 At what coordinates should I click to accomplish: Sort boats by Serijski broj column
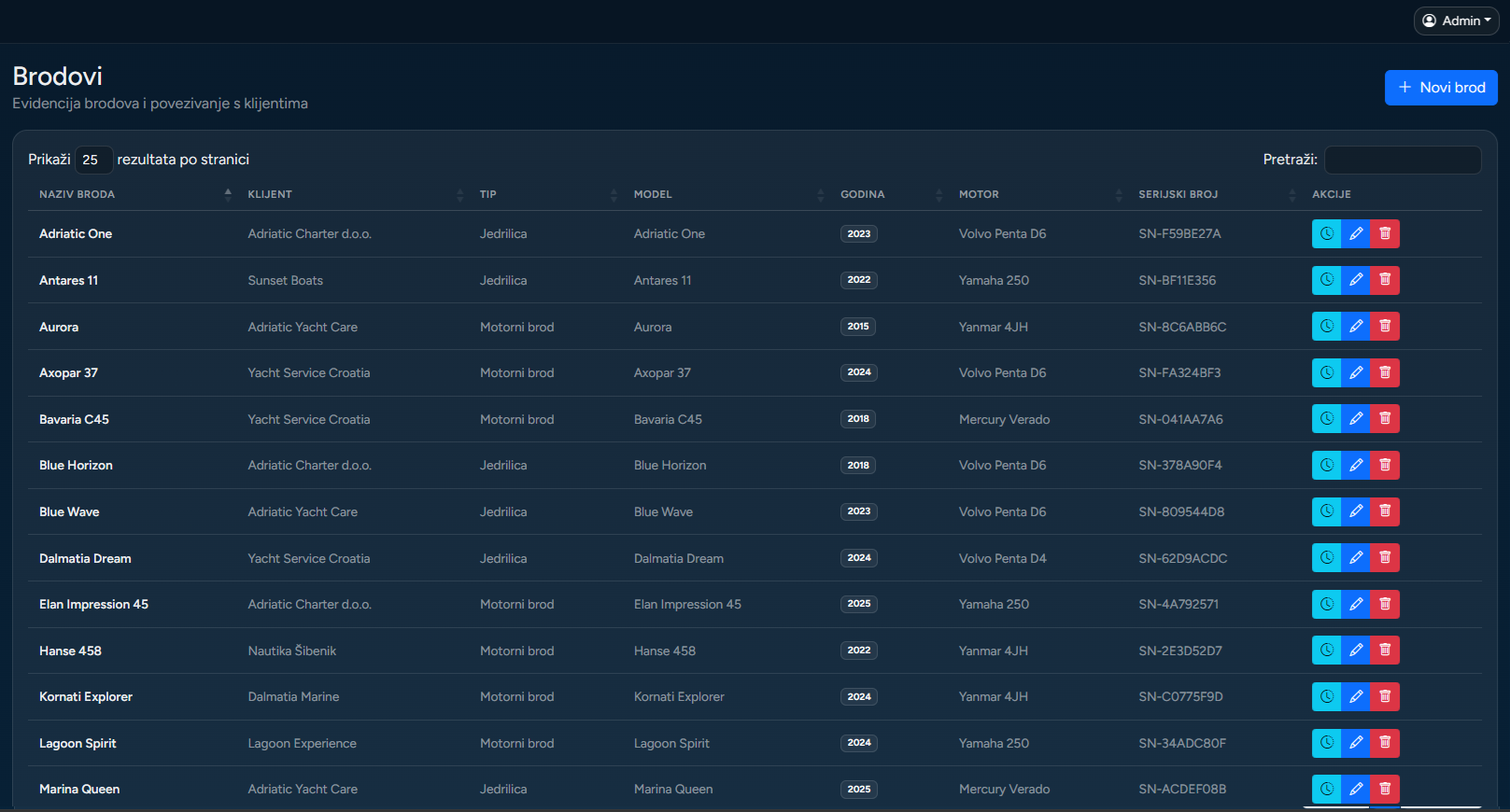(1214, 194)
